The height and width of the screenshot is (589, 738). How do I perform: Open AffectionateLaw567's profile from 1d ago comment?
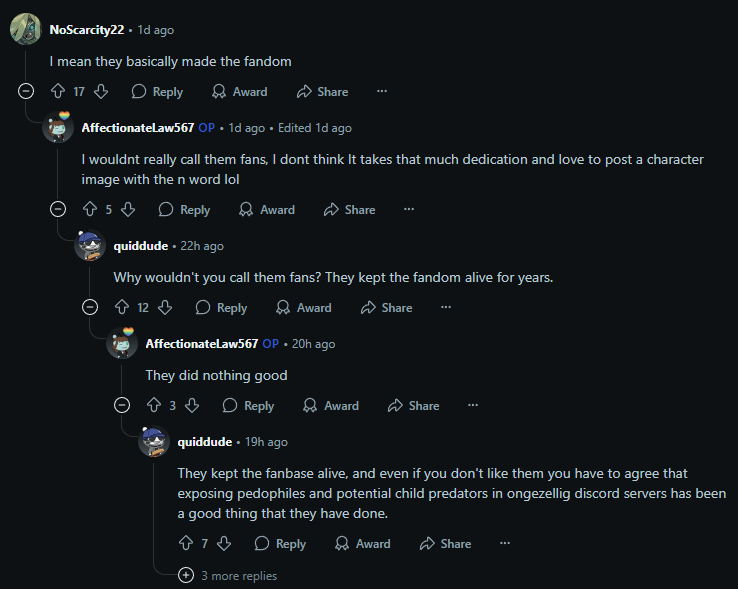(x=137, y=128)
